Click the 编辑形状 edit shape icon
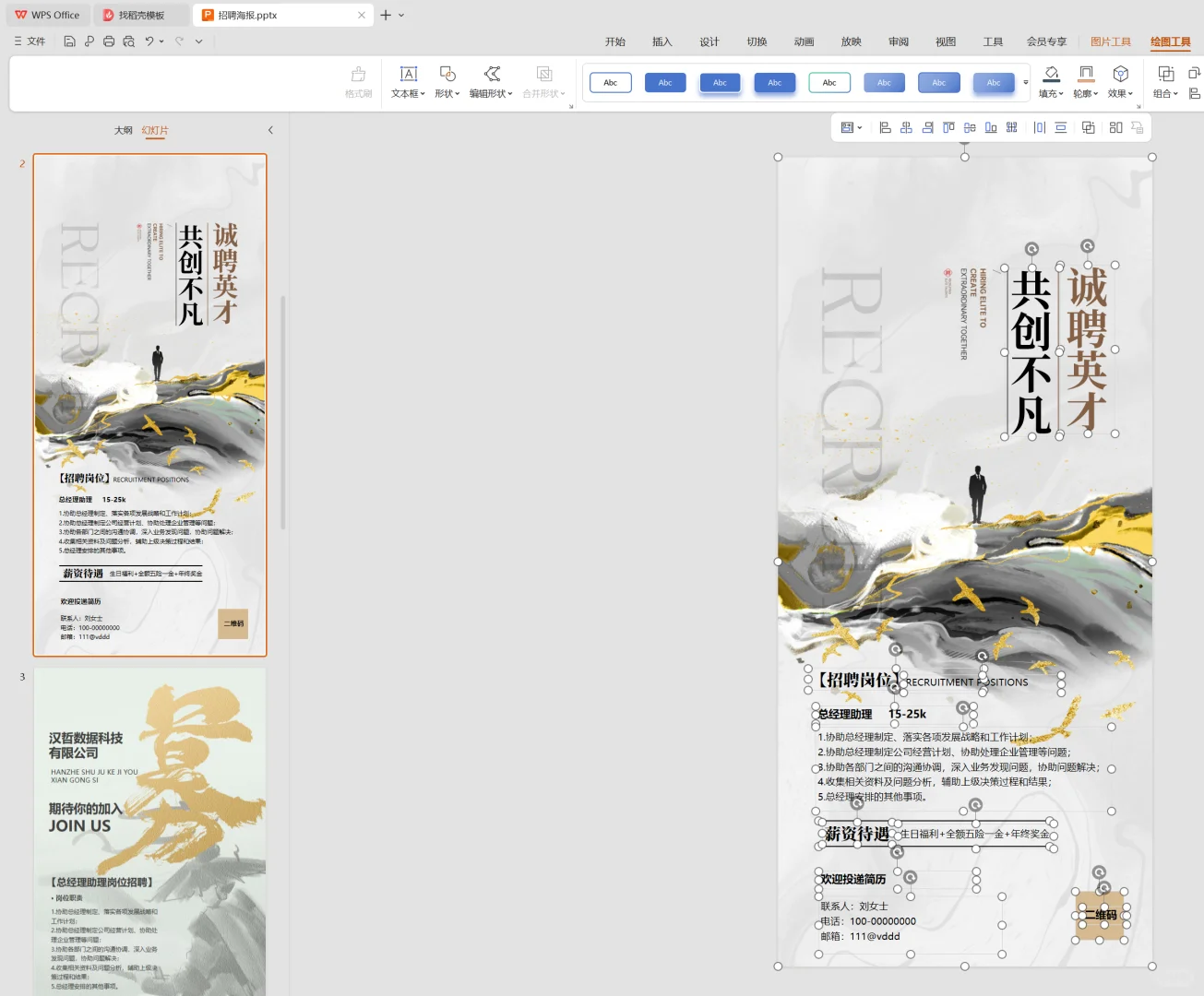The height and width of the screenshot is (996, 1204). click(x=492, y=74)
